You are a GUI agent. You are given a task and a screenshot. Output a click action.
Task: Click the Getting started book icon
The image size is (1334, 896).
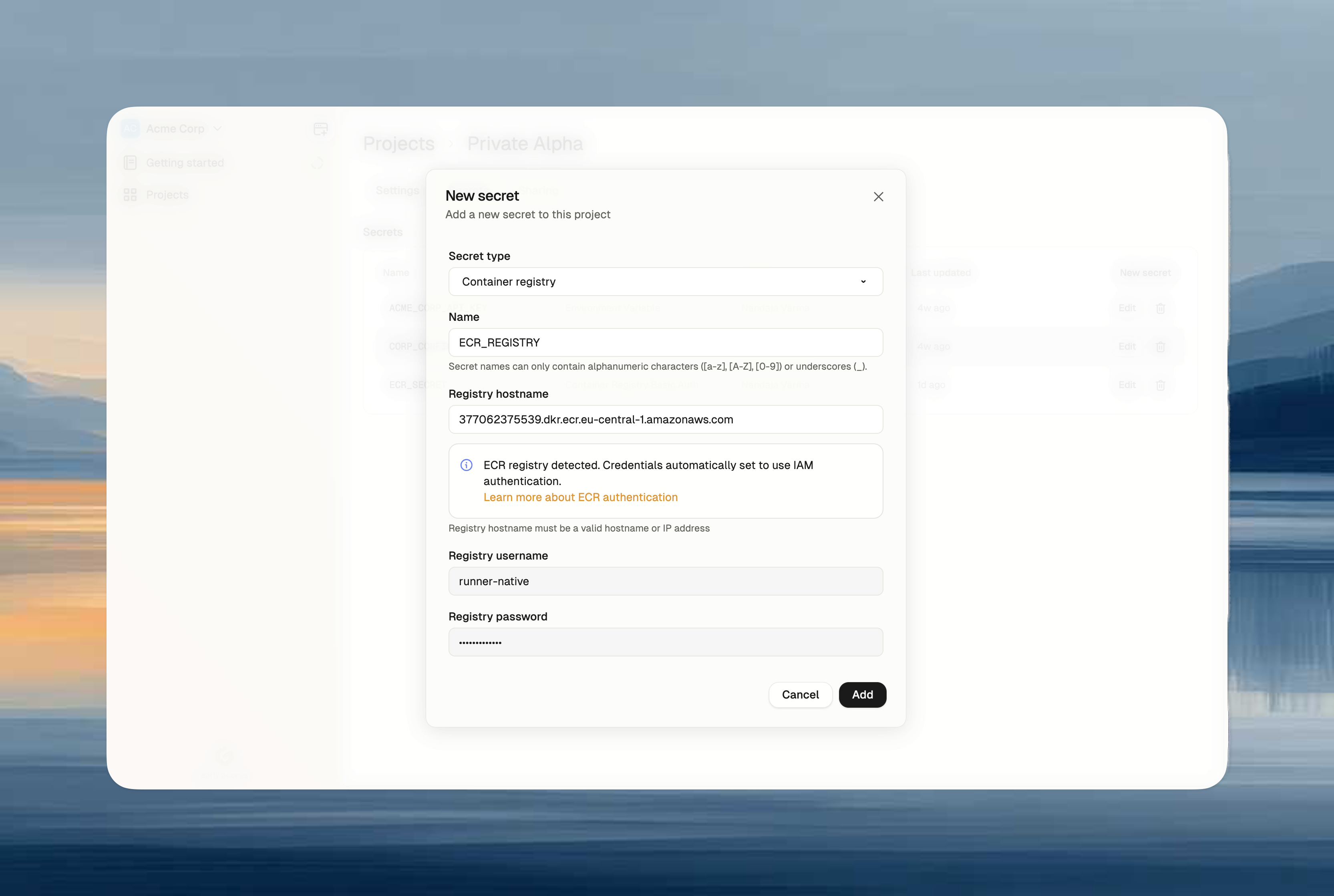[130, 162]
